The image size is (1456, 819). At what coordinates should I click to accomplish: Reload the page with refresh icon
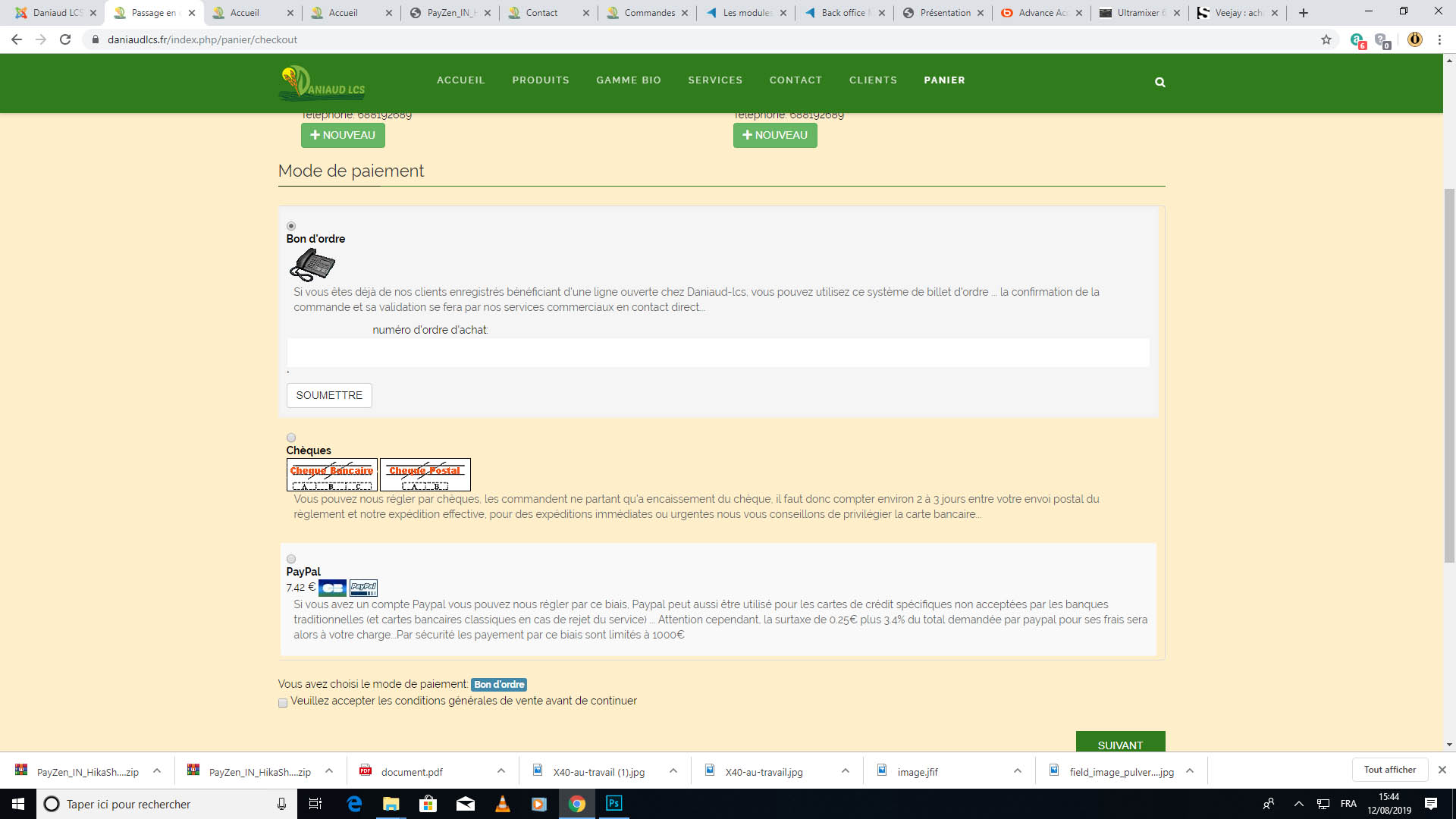click(x=65, y=39)
